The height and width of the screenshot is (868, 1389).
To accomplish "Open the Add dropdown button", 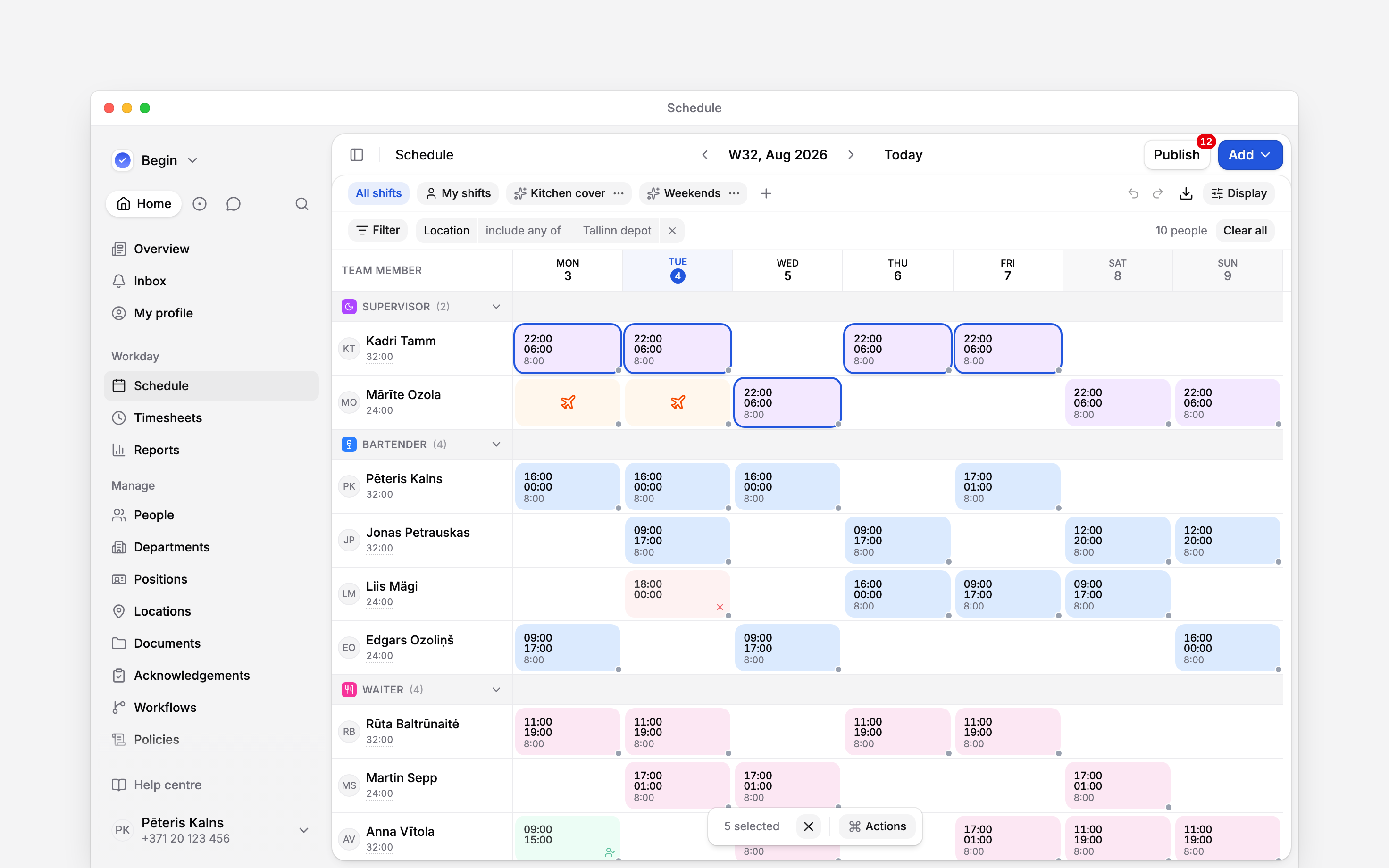I will point(1250,154).
